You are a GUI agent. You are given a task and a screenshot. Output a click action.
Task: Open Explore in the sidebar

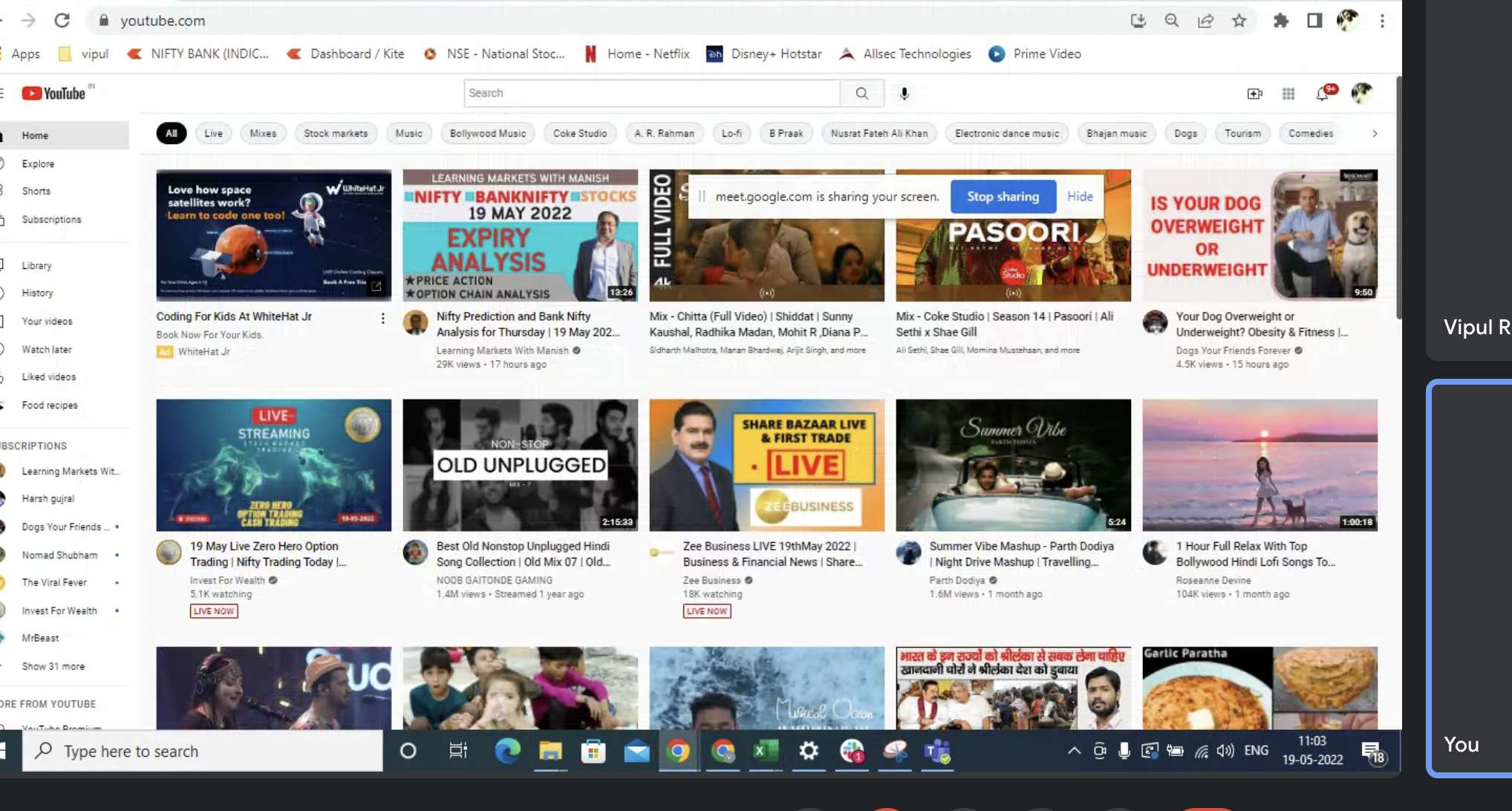38,163
